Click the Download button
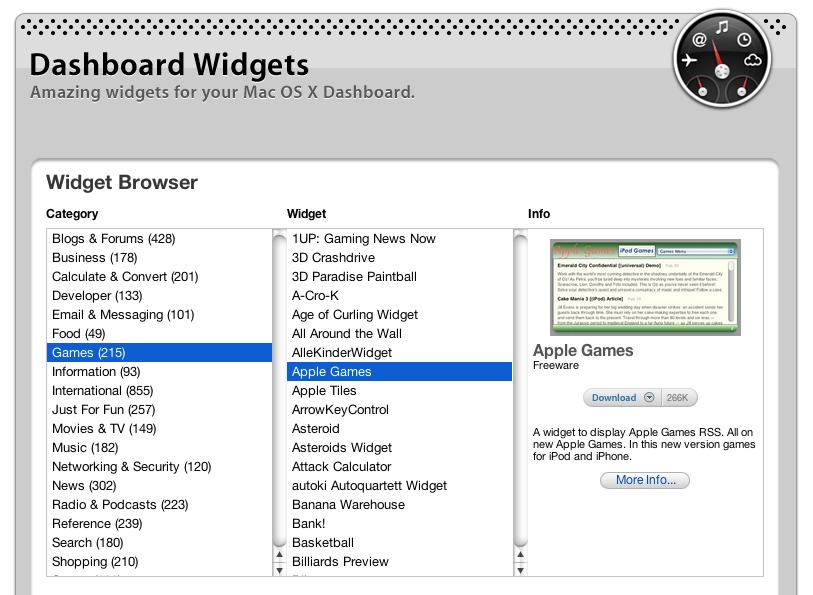 pos(614,398)
